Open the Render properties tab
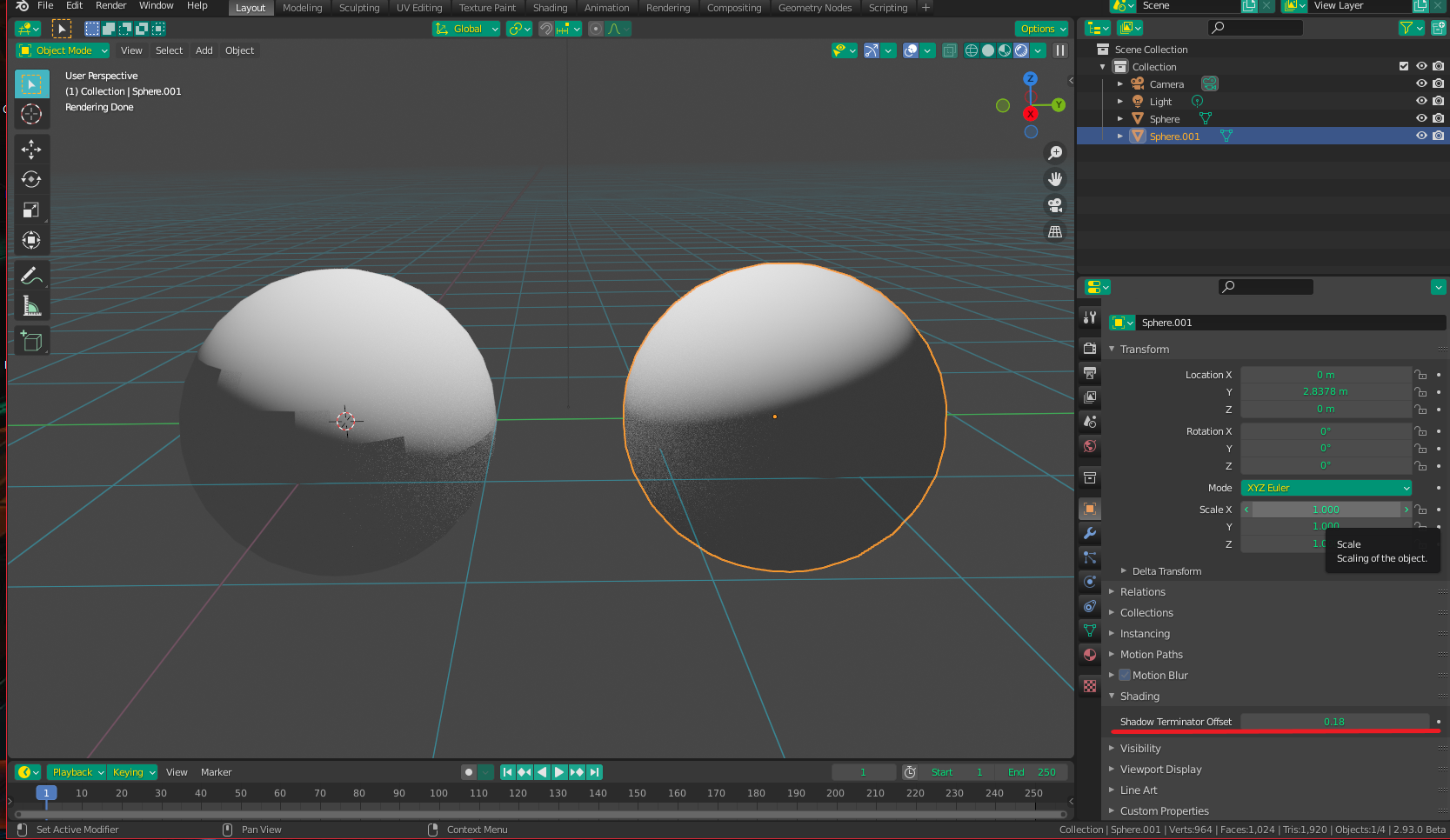 tap(1090, 348)
